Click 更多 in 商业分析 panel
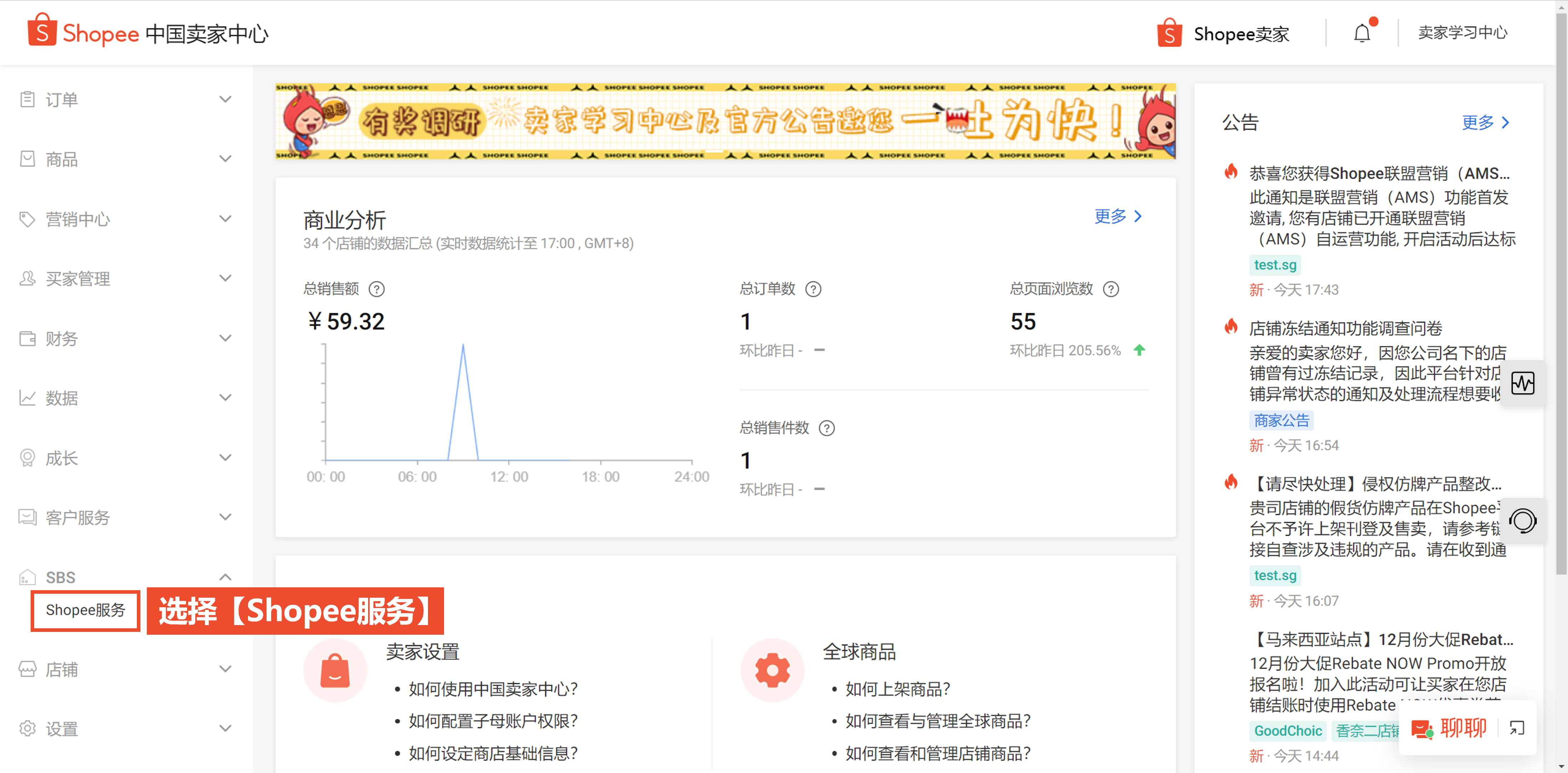The image size is (1568, 773). pyautogui.click(x=1118, y=216)
